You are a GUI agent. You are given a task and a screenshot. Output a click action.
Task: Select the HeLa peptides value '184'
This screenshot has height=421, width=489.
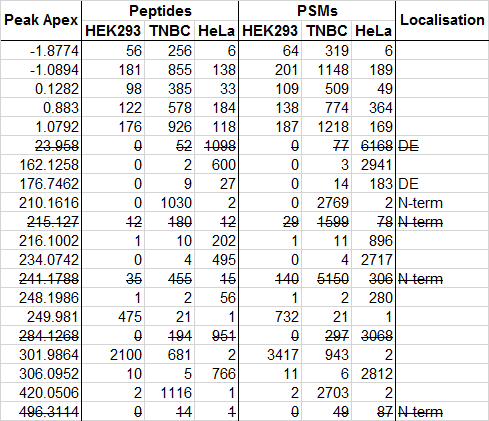click(x=216, y=108)
